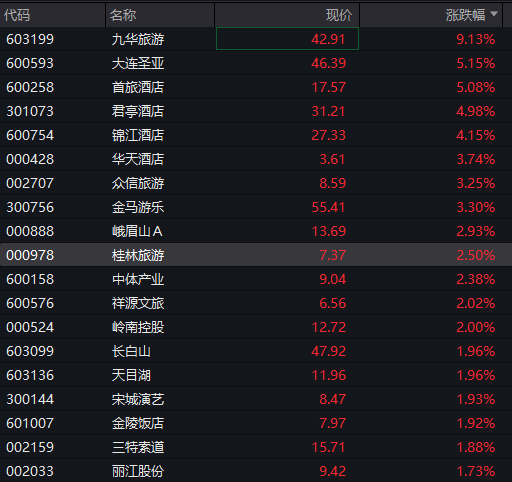Select the highlighted price cell 42.91

point(287,39)
